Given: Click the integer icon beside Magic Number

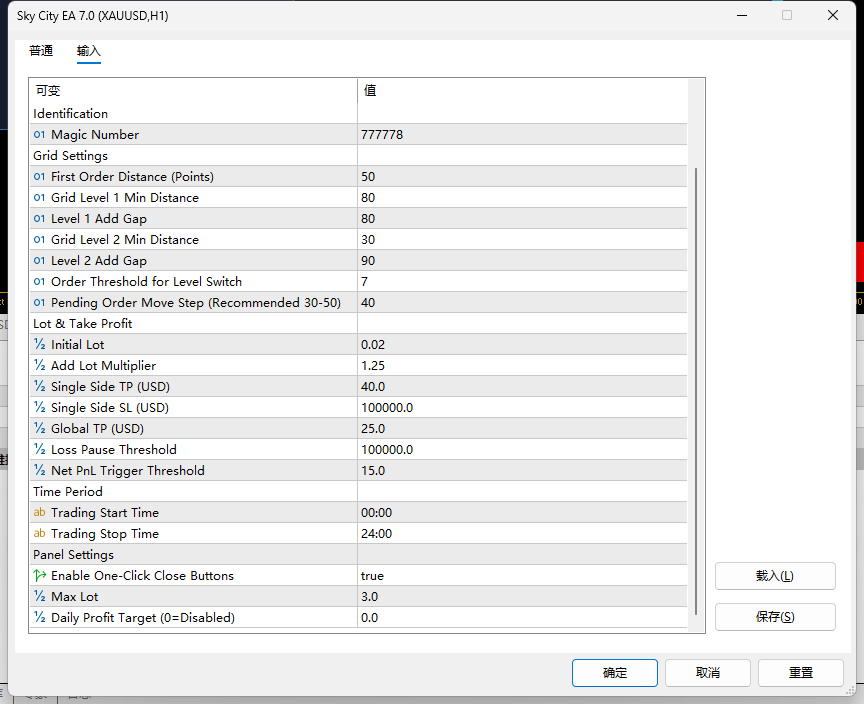Looking at the screenshot, I should [39, 134].
